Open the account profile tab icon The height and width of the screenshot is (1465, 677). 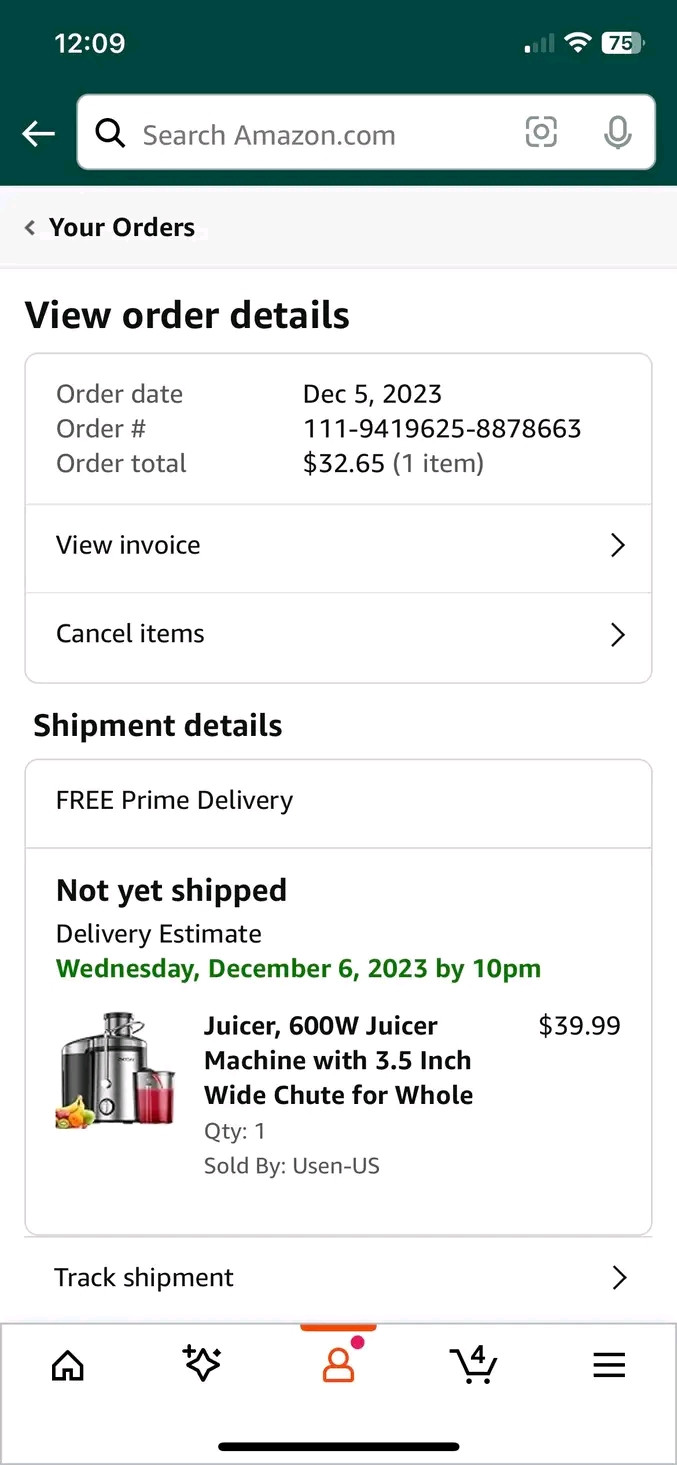(339, 1364)
